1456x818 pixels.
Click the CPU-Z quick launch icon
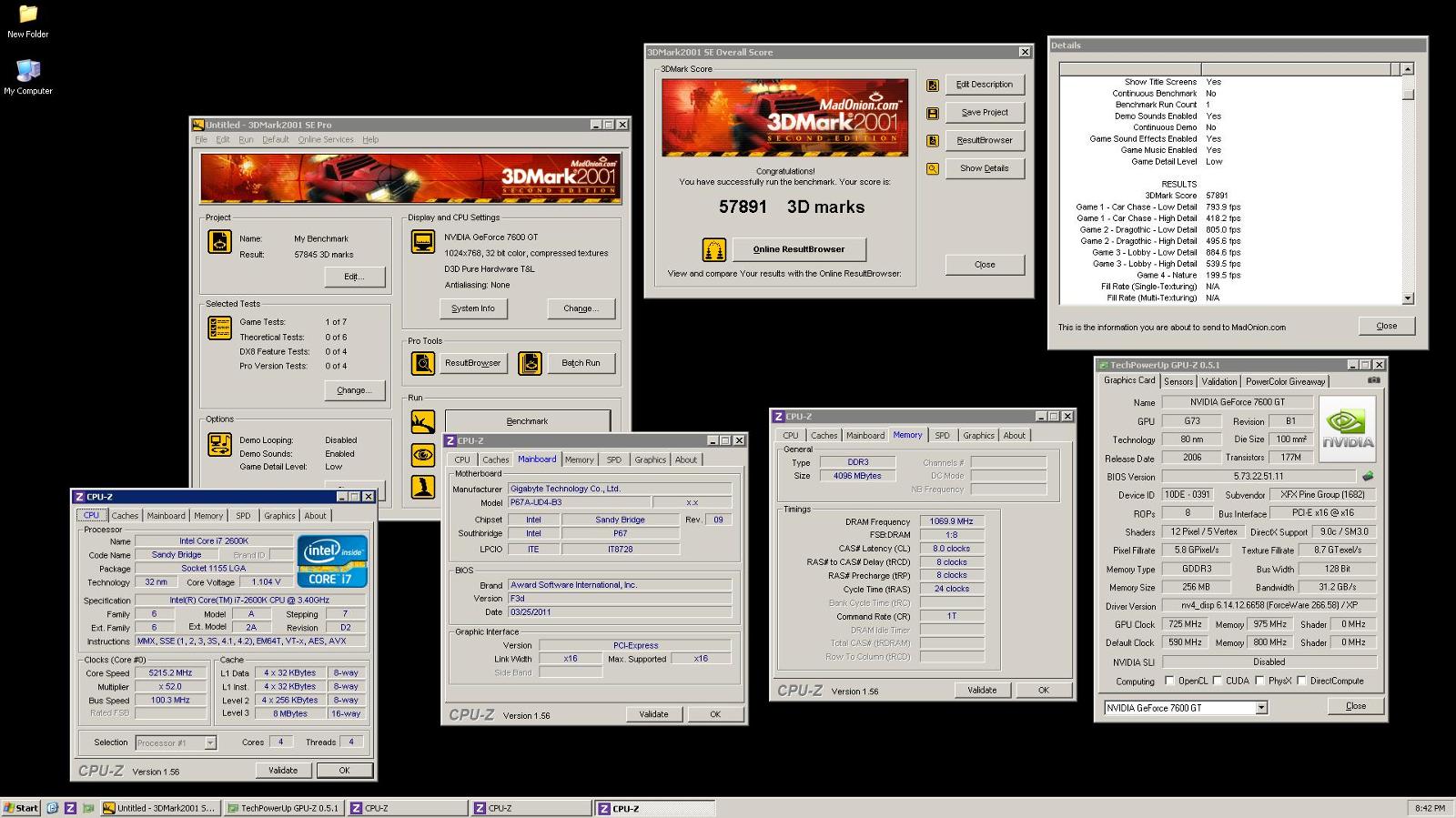[70, 808]
